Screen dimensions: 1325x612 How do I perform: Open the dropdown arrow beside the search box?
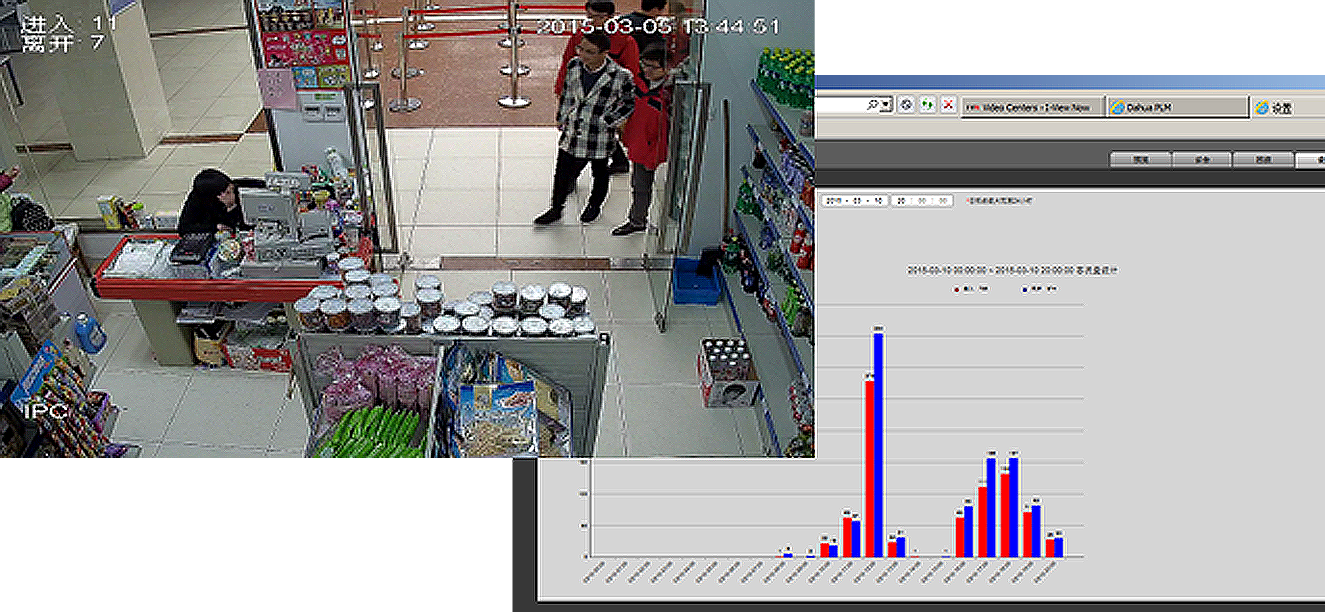tap(886, 105)
